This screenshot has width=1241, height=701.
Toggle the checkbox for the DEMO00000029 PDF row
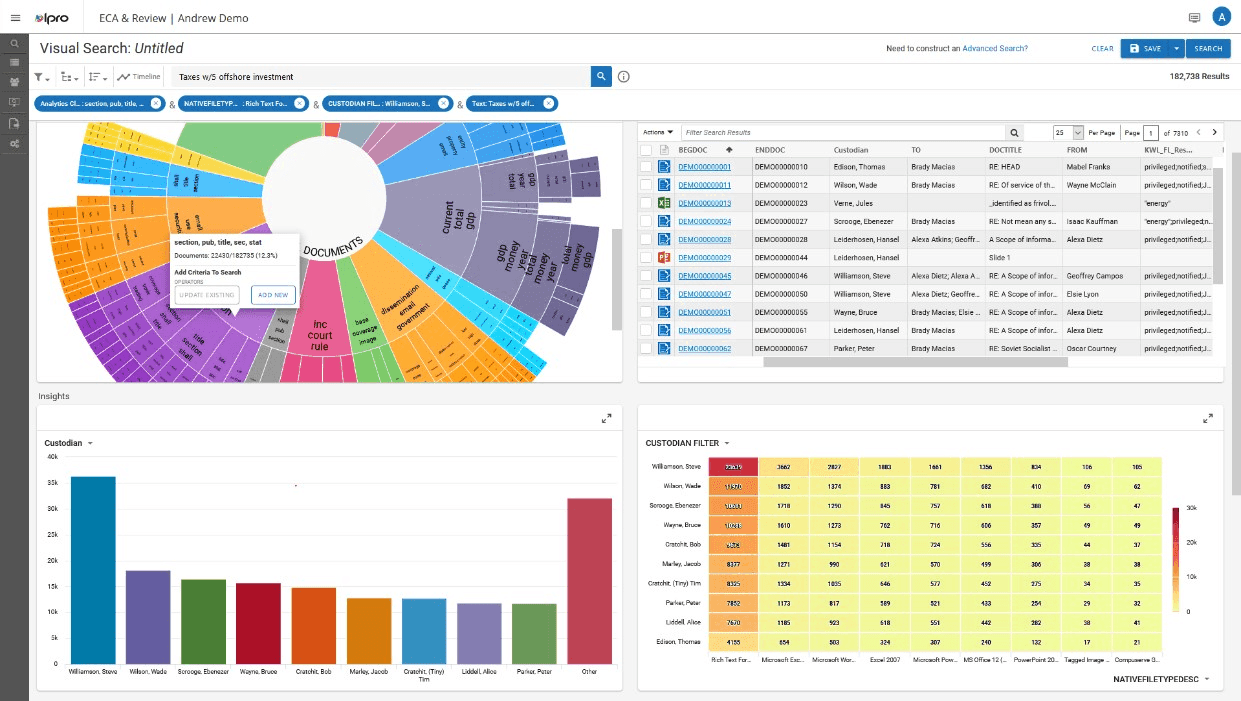pos(645,257)
